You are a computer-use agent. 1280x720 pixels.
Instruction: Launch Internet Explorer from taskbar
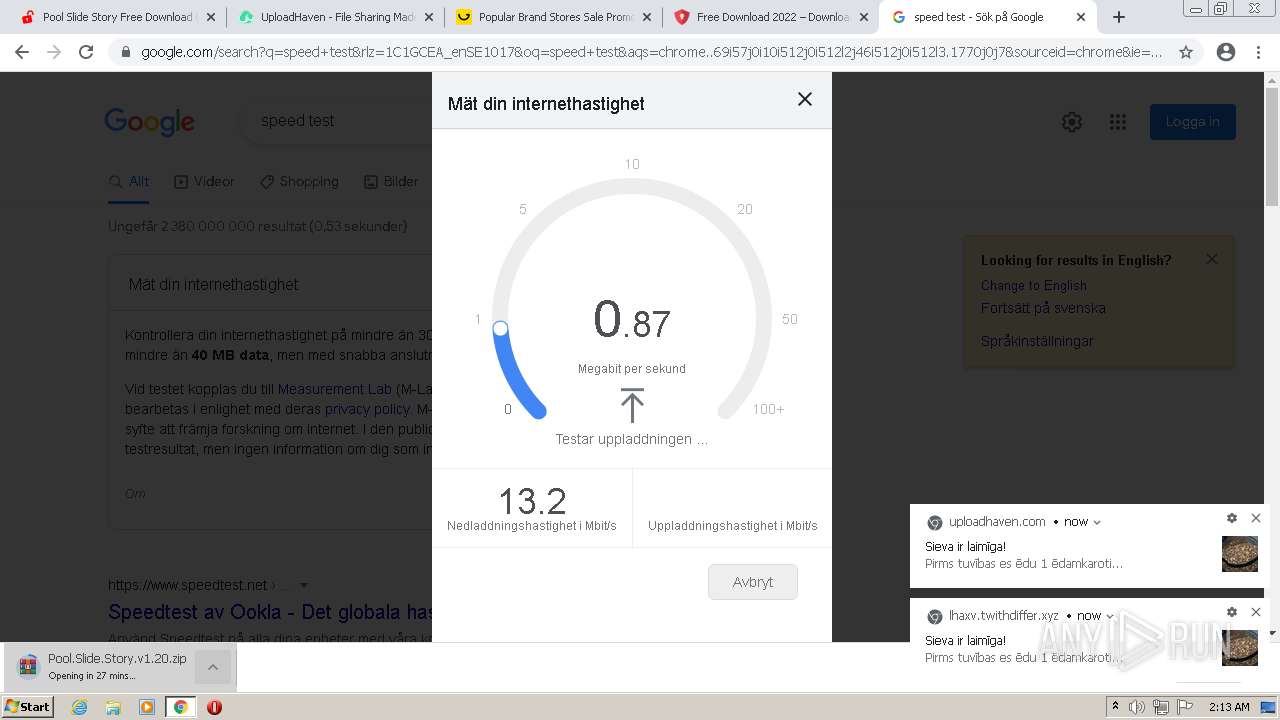click(x=79, y=707)
